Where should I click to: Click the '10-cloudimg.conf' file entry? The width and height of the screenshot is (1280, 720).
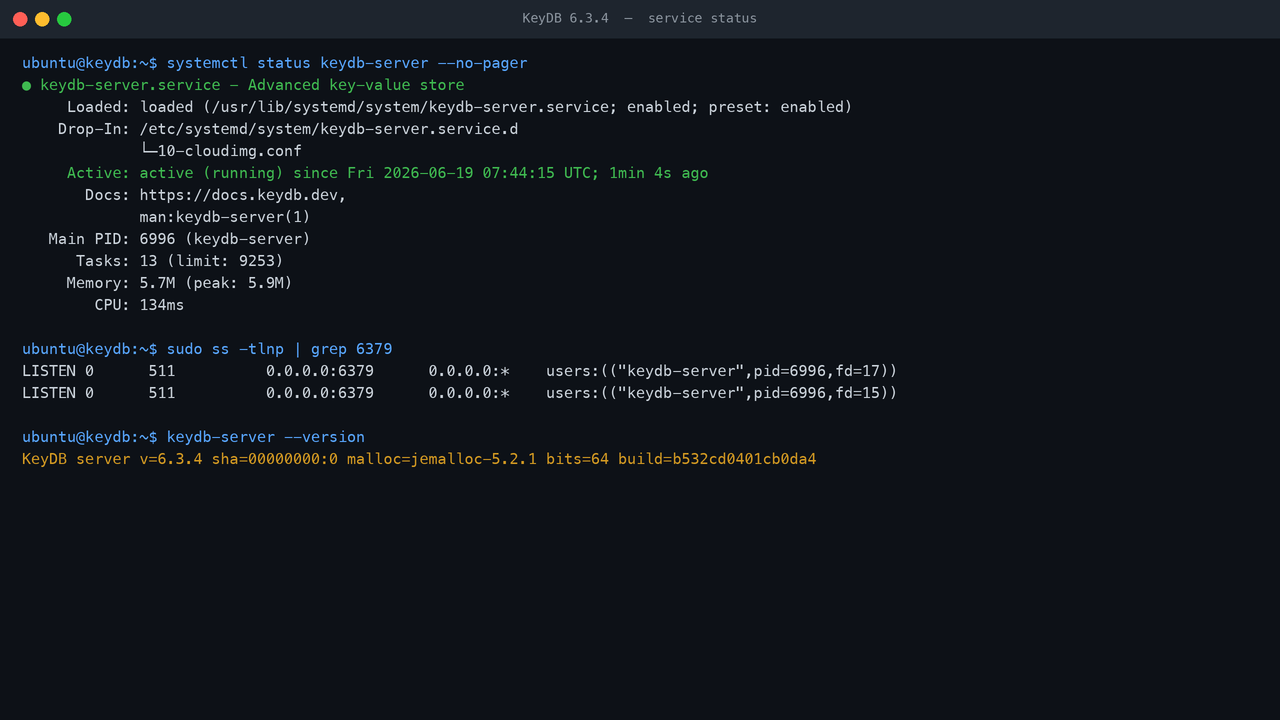pyautogui.click(x=230, y=151)
